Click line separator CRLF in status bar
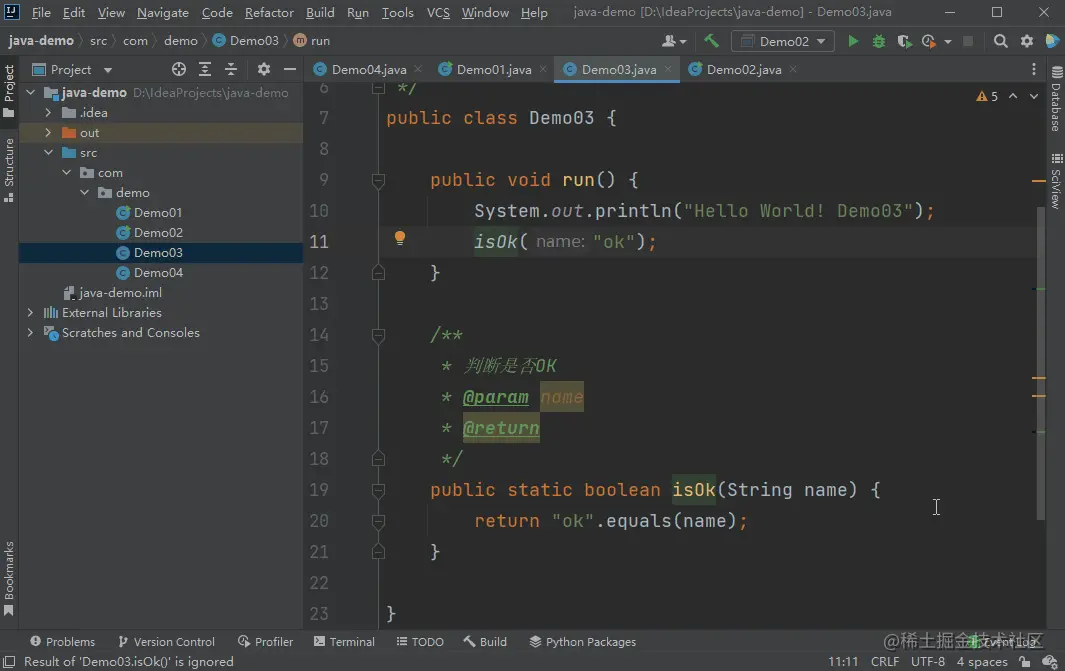1065x671 pixels. pos(884,661)
